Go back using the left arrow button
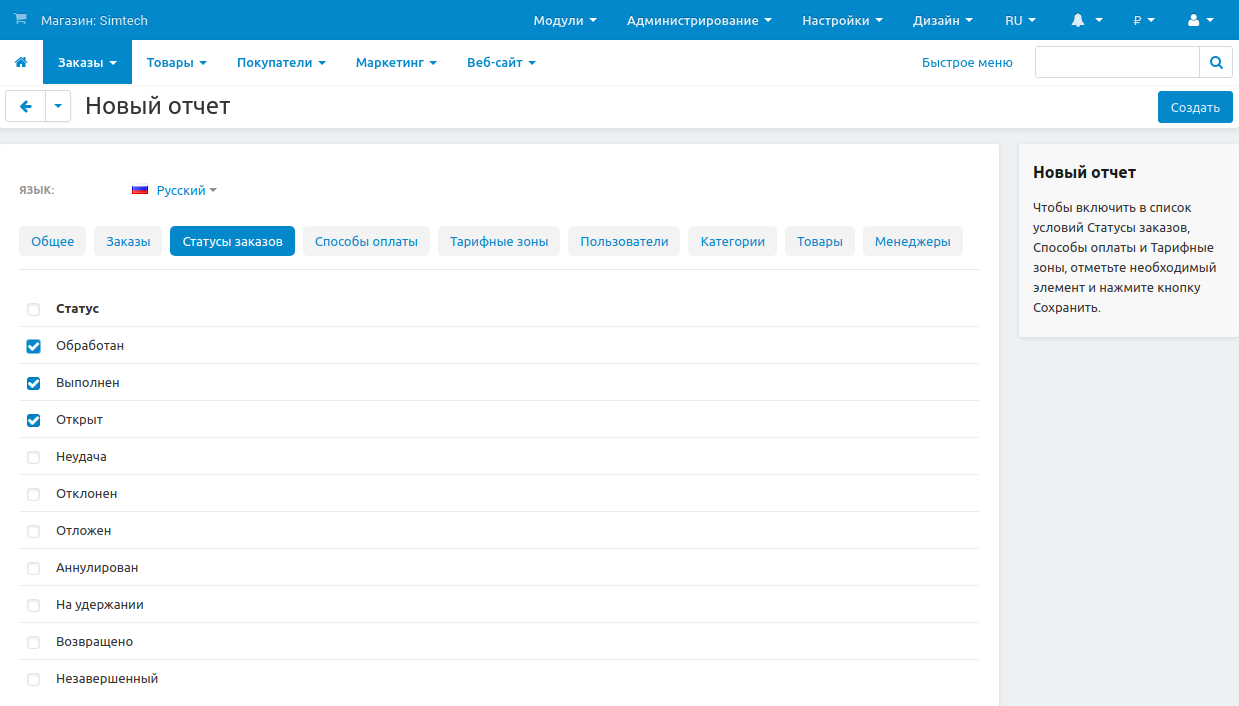 click(26, 106)
